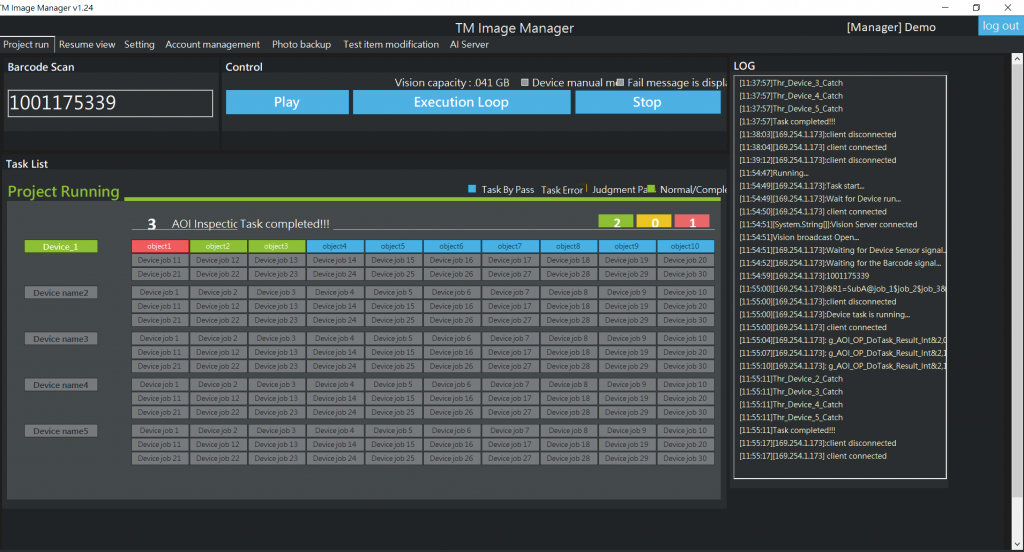Select the Device name3 label
Image resolution: width=1024 pixels, height=552 pixels.
(x=60, y=339)
